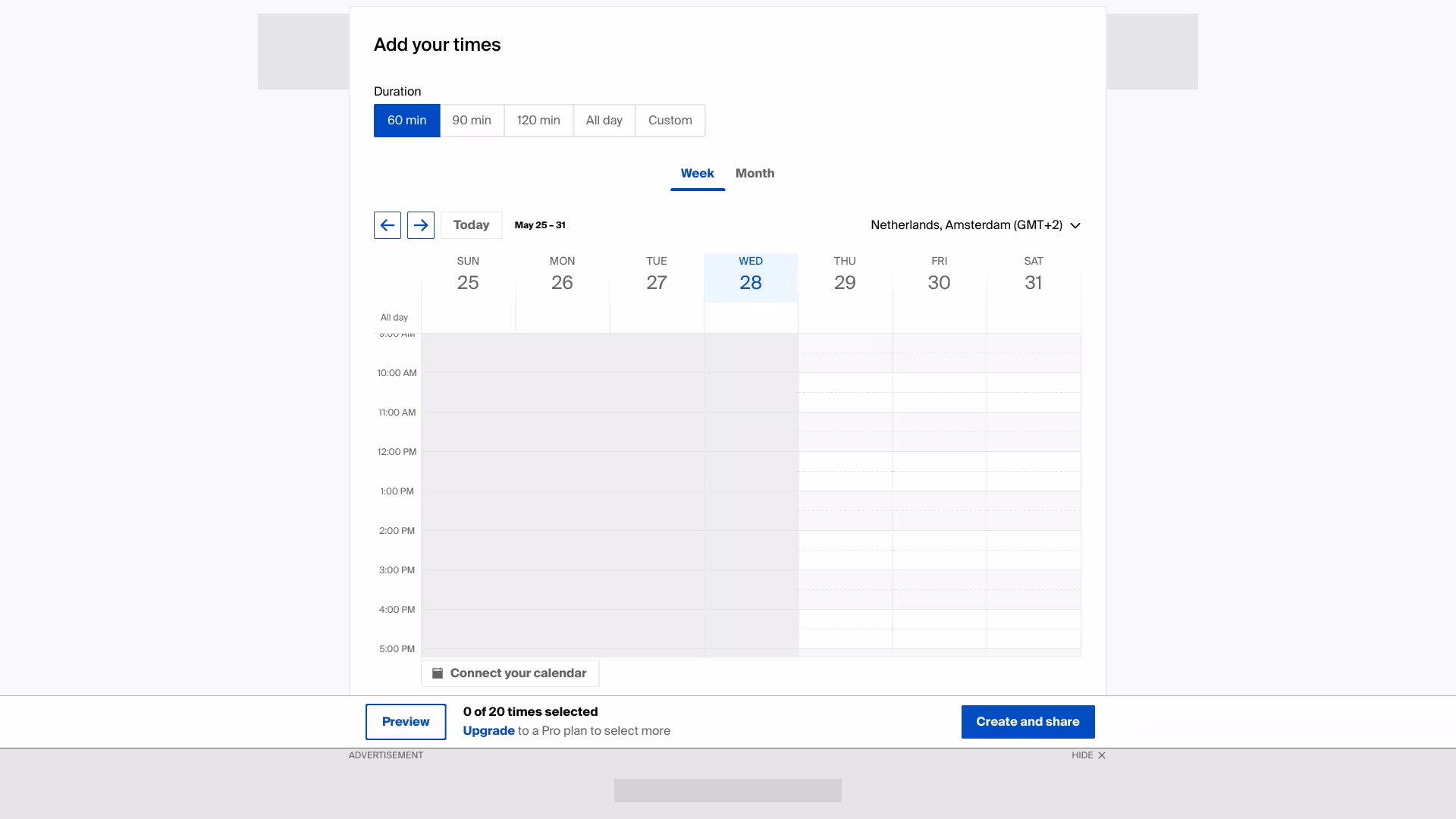Click the ADVERTISEMENT label

pyautogui.click(x=386, y=755)
